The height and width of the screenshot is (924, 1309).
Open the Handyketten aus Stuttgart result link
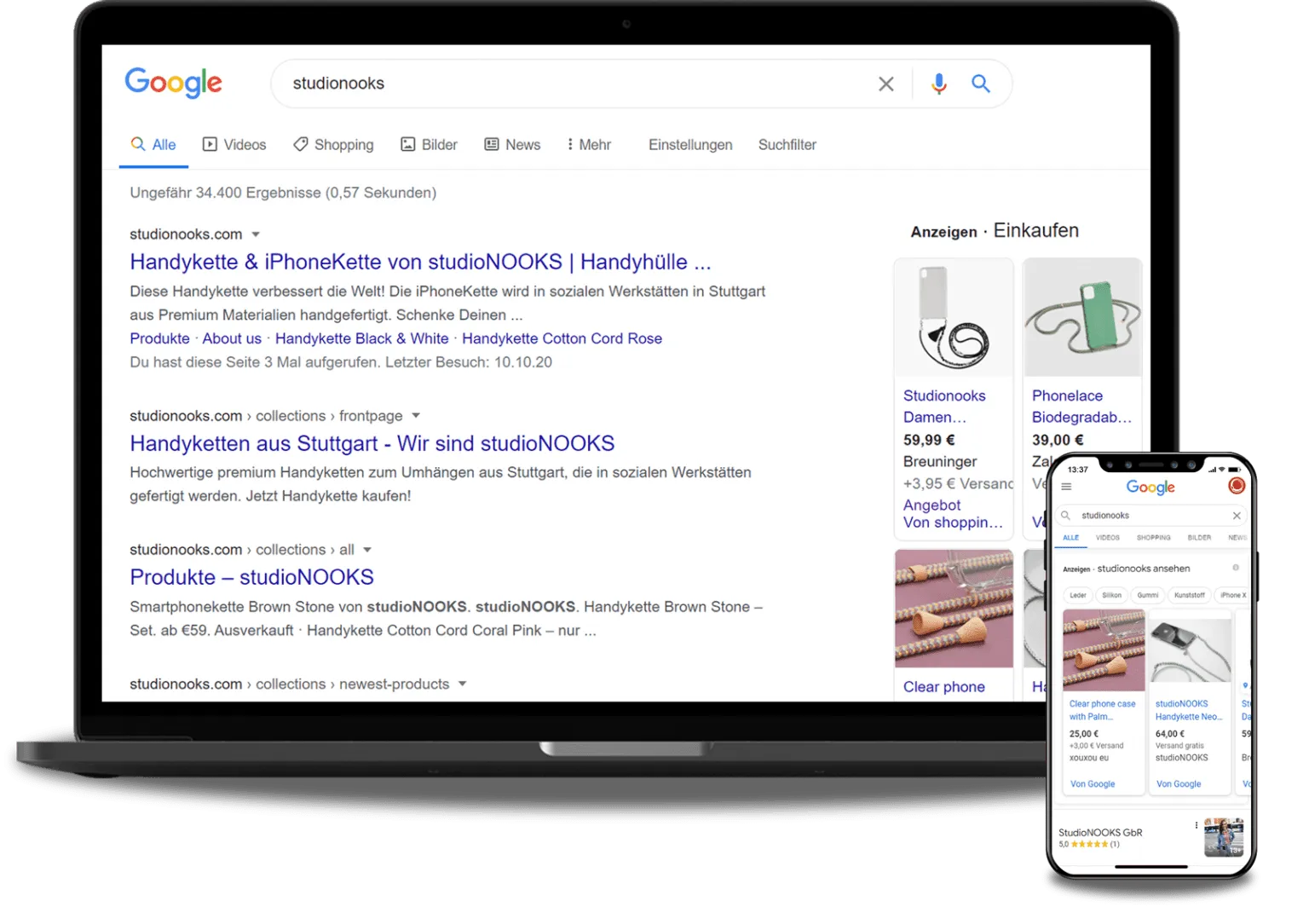point(372,443)
